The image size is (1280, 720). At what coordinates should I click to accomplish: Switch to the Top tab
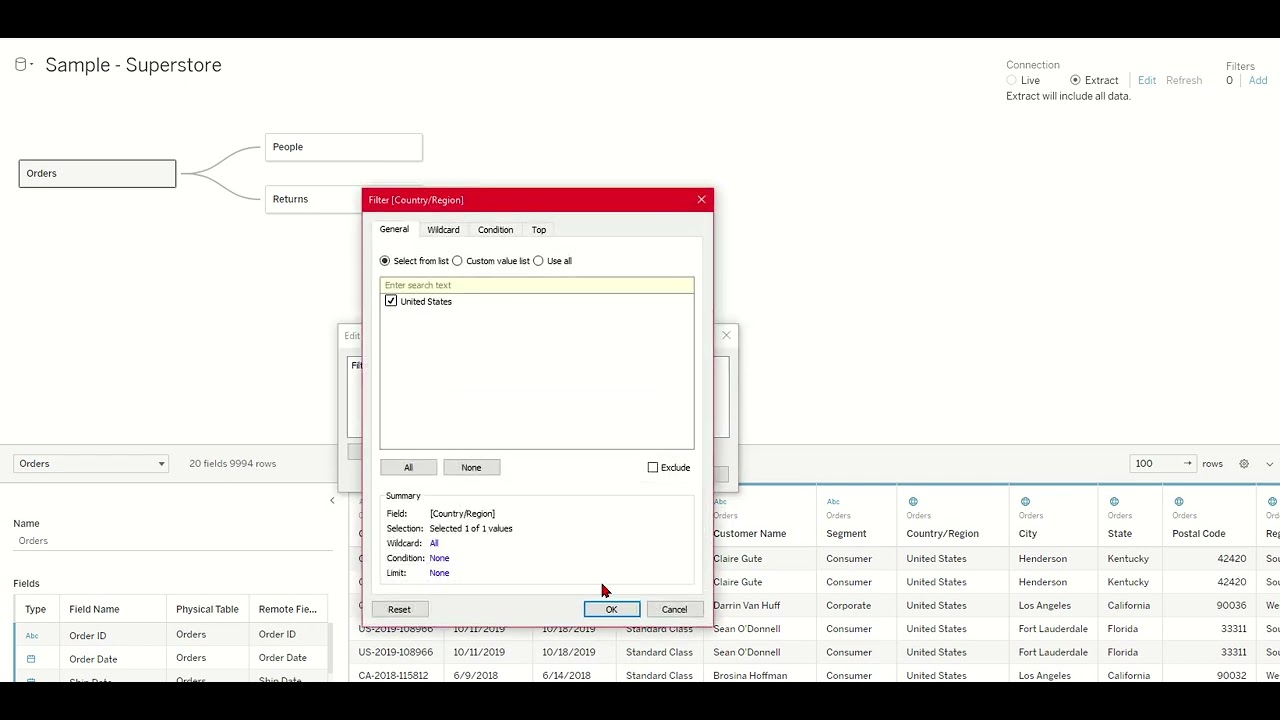pos(539,230)
